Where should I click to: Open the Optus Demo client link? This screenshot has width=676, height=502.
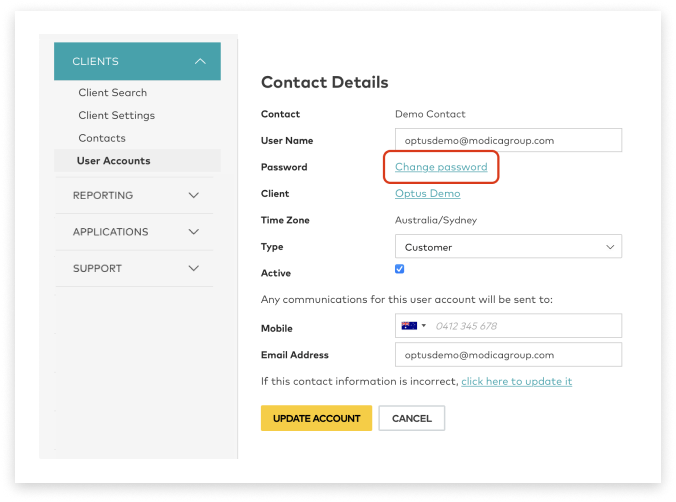(427, 194)
